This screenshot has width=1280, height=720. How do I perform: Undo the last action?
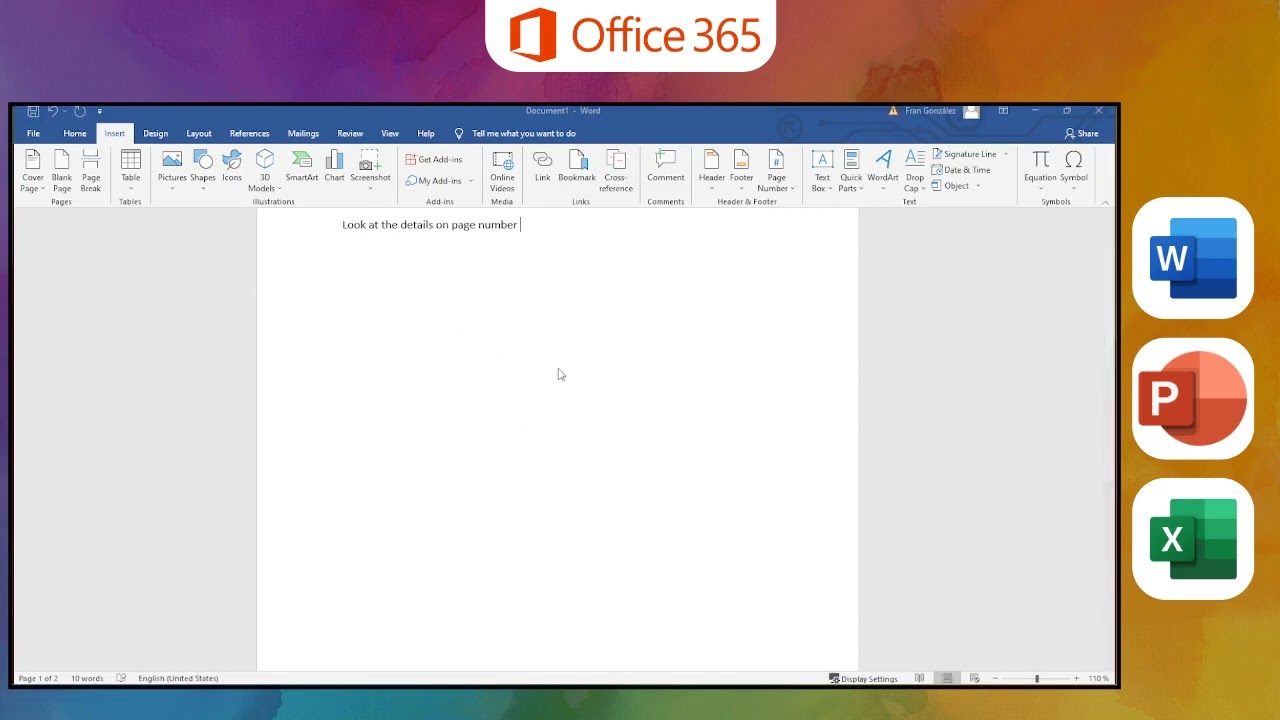click(53, 111)
